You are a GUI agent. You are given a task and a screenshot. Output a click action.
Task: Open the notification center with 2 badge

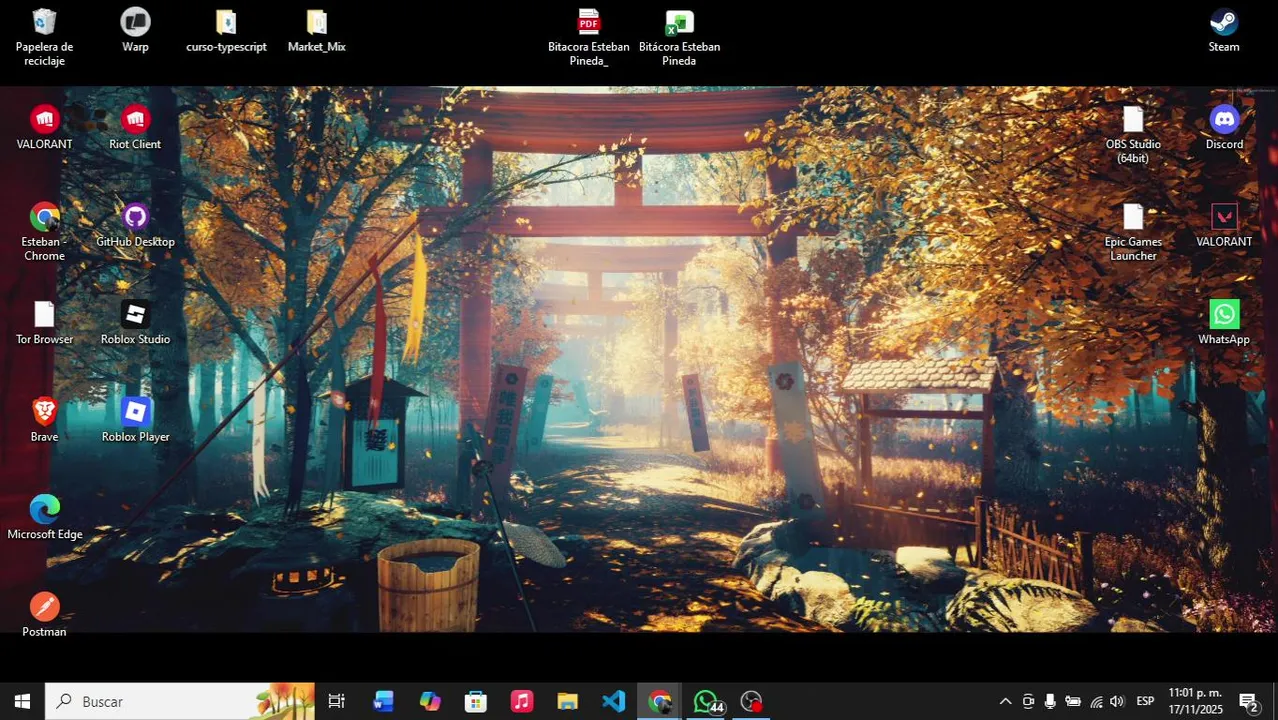point(1249,701)
